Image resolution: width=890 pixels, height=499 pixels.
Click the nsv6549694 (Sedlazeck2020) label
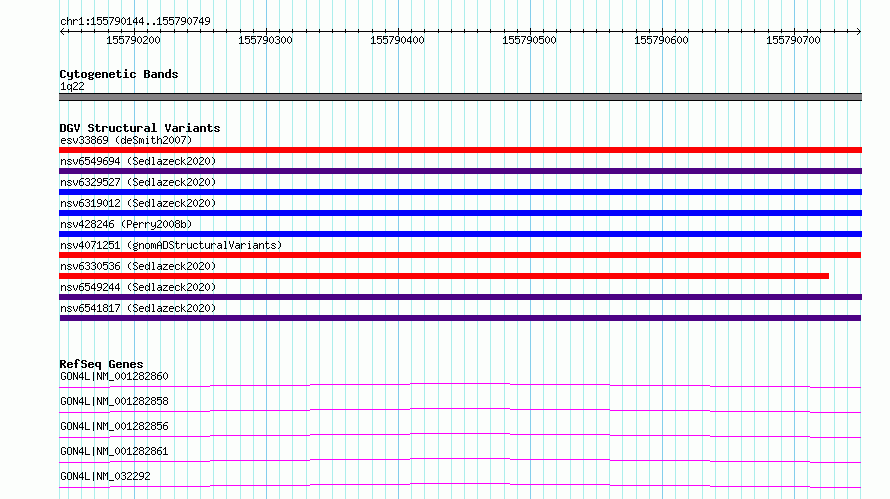[138, 161]
